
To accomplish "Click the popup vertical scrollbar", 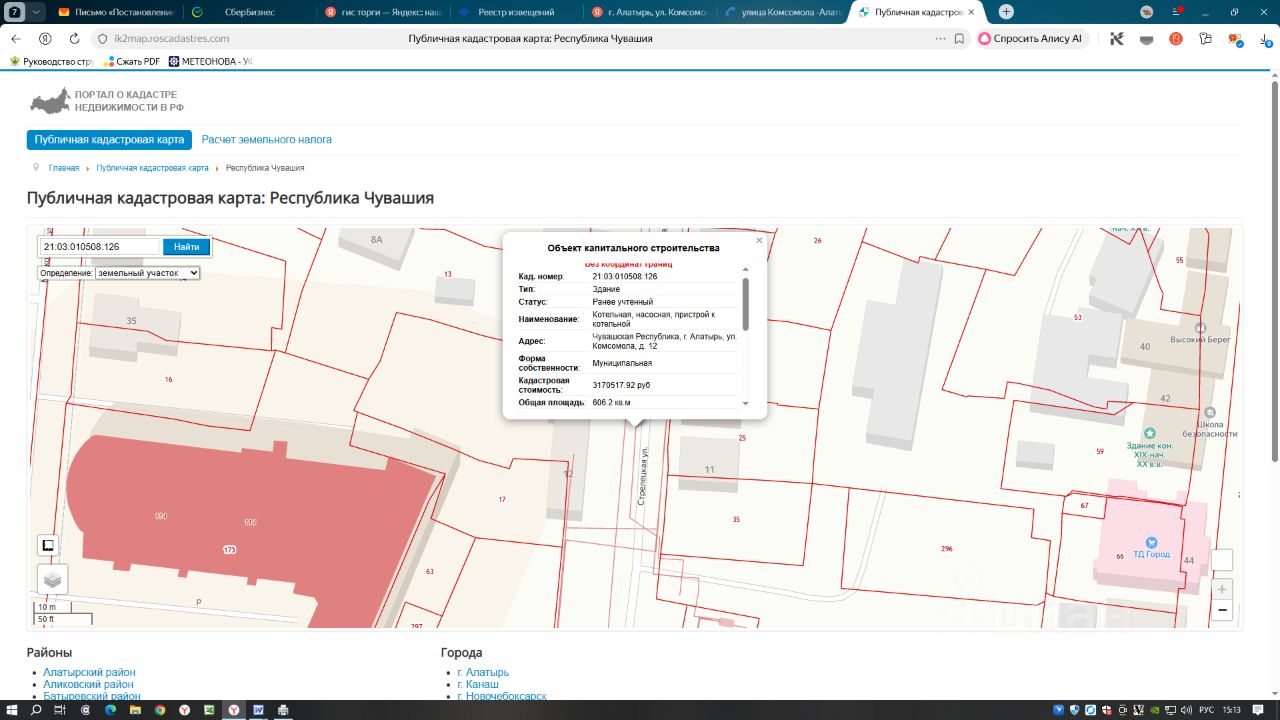I will 745,305.
